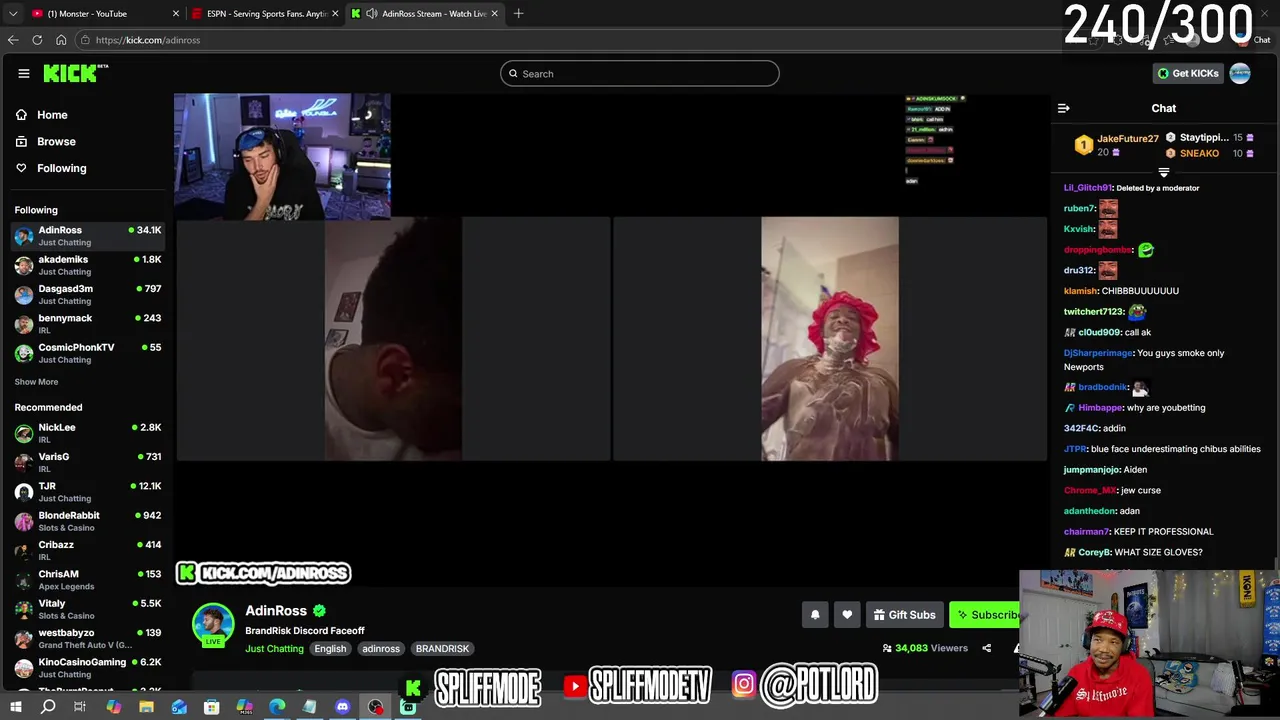The image size is (1280, 720).
Task: Click the English language tag
Action: tap(330, 649)
